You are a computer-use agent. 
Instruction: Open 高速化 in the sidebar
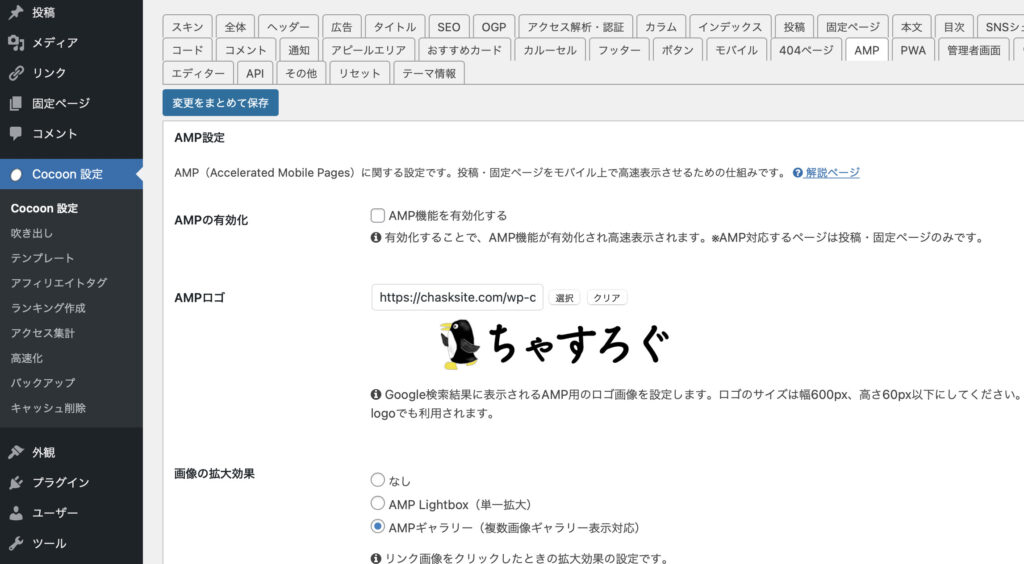point(26,358)
